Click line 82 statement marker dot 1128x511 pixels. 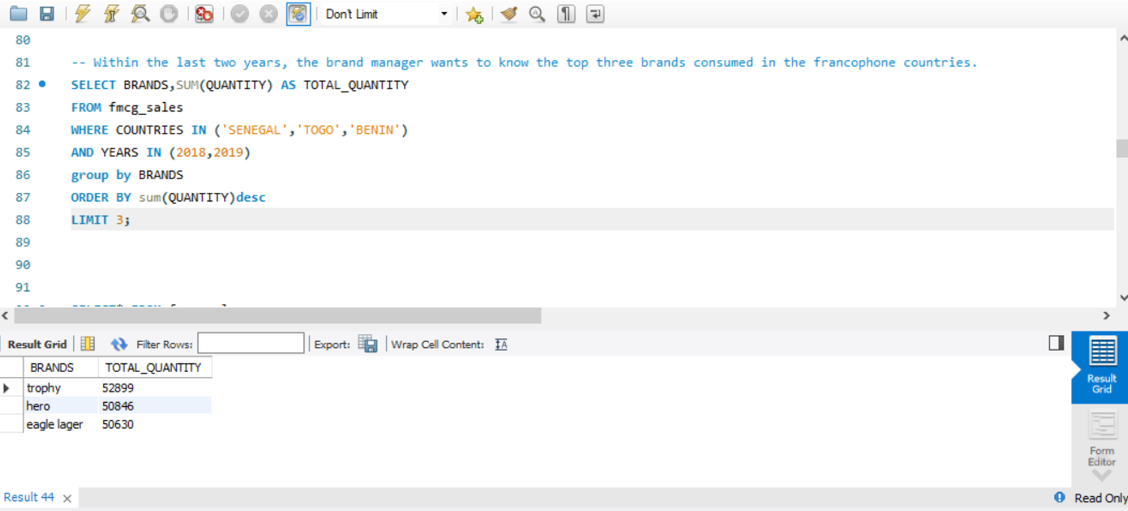coord(42,84)
